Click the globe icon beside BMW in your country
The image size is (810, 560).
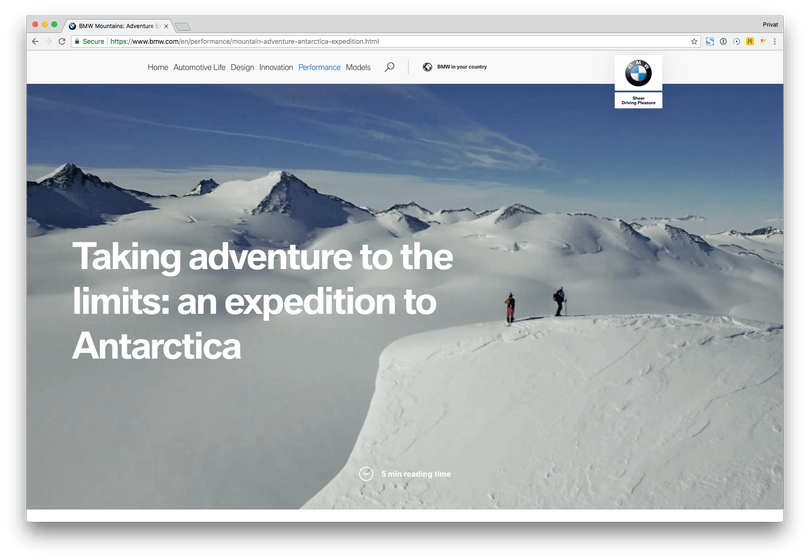427,67
